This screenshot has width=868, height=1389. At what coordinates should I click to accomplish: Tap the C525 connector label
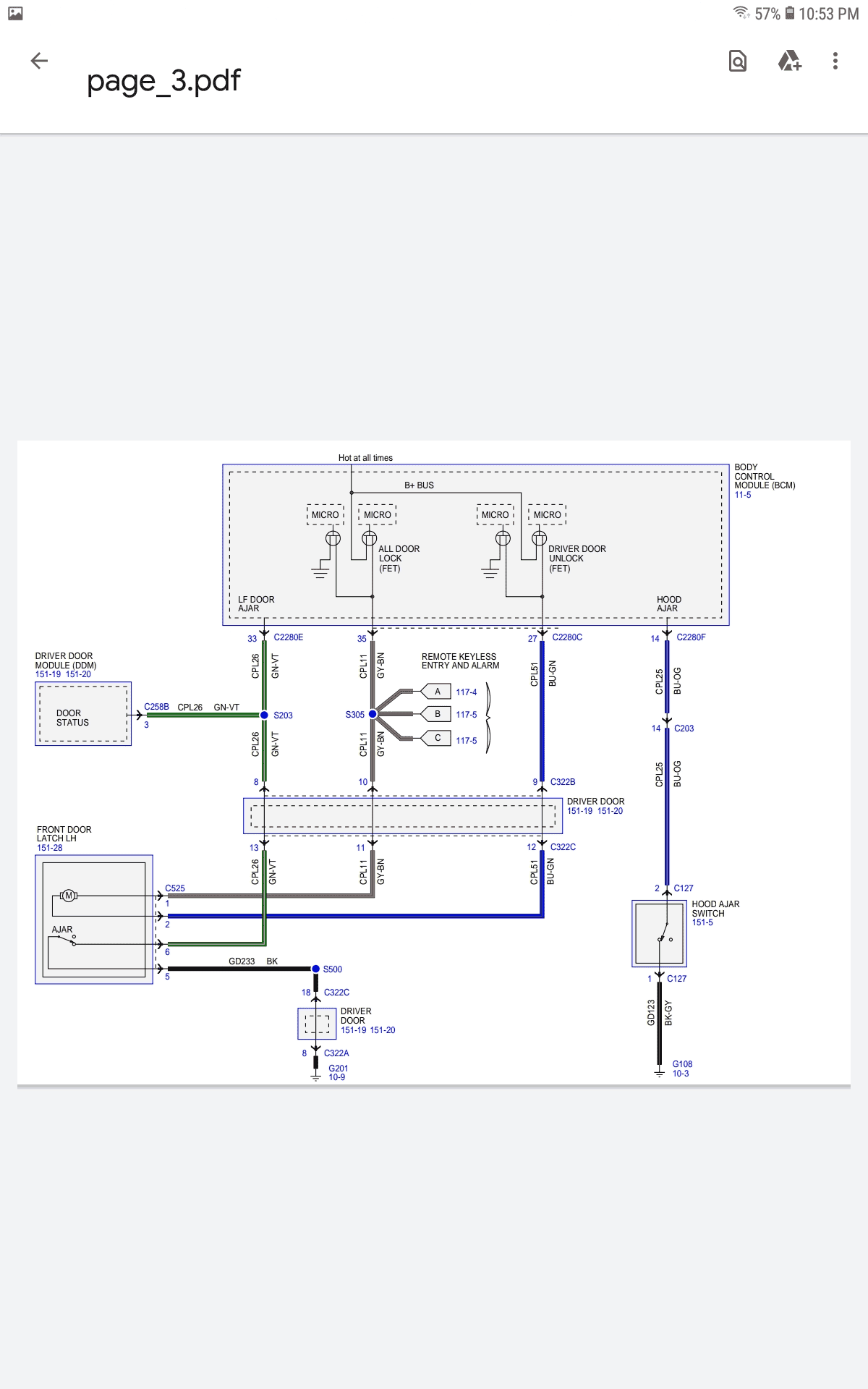tap(175, 888)
